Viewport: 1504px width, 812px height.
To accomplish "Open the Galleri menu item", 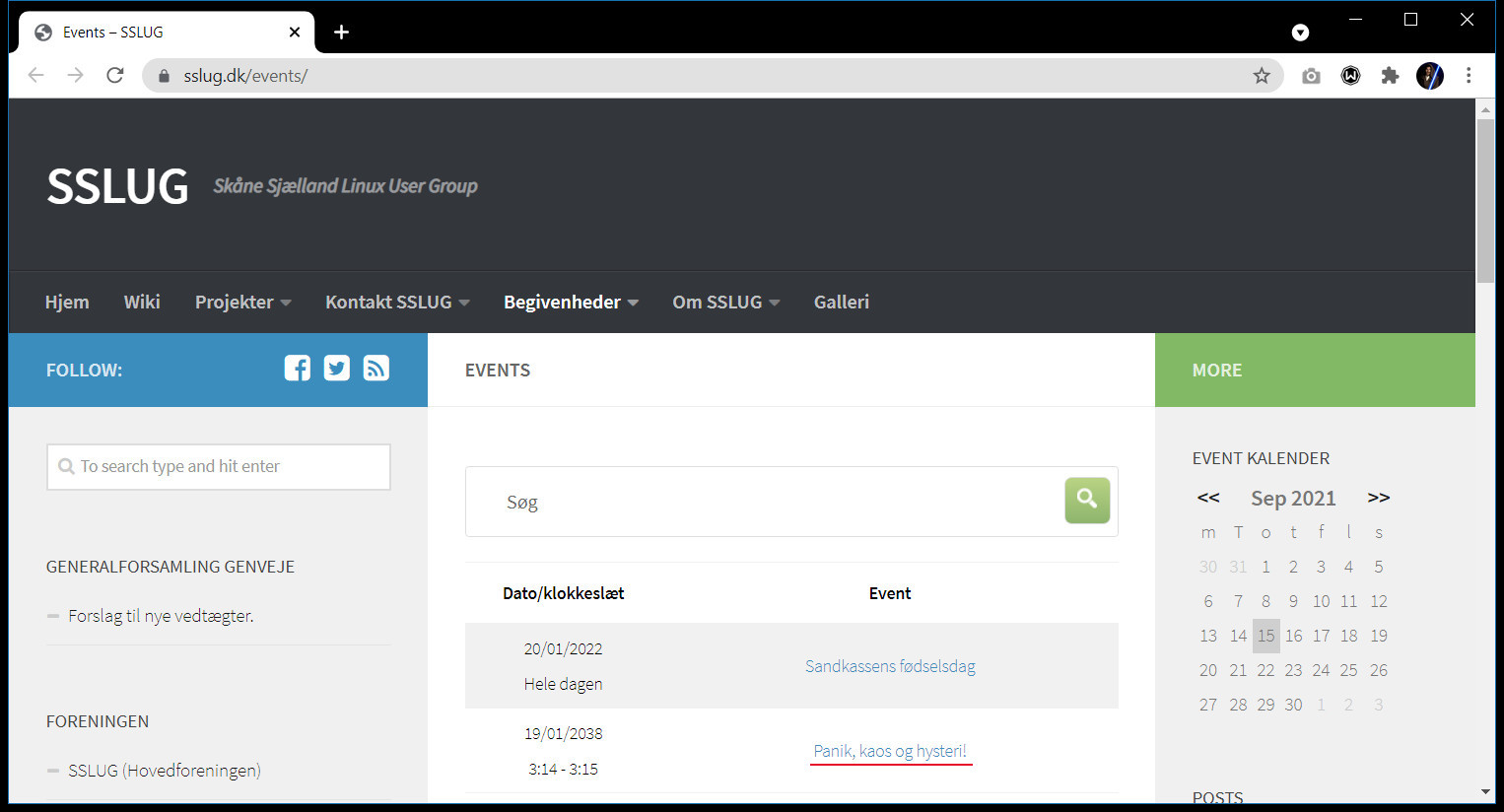I will tap(842, 303).
